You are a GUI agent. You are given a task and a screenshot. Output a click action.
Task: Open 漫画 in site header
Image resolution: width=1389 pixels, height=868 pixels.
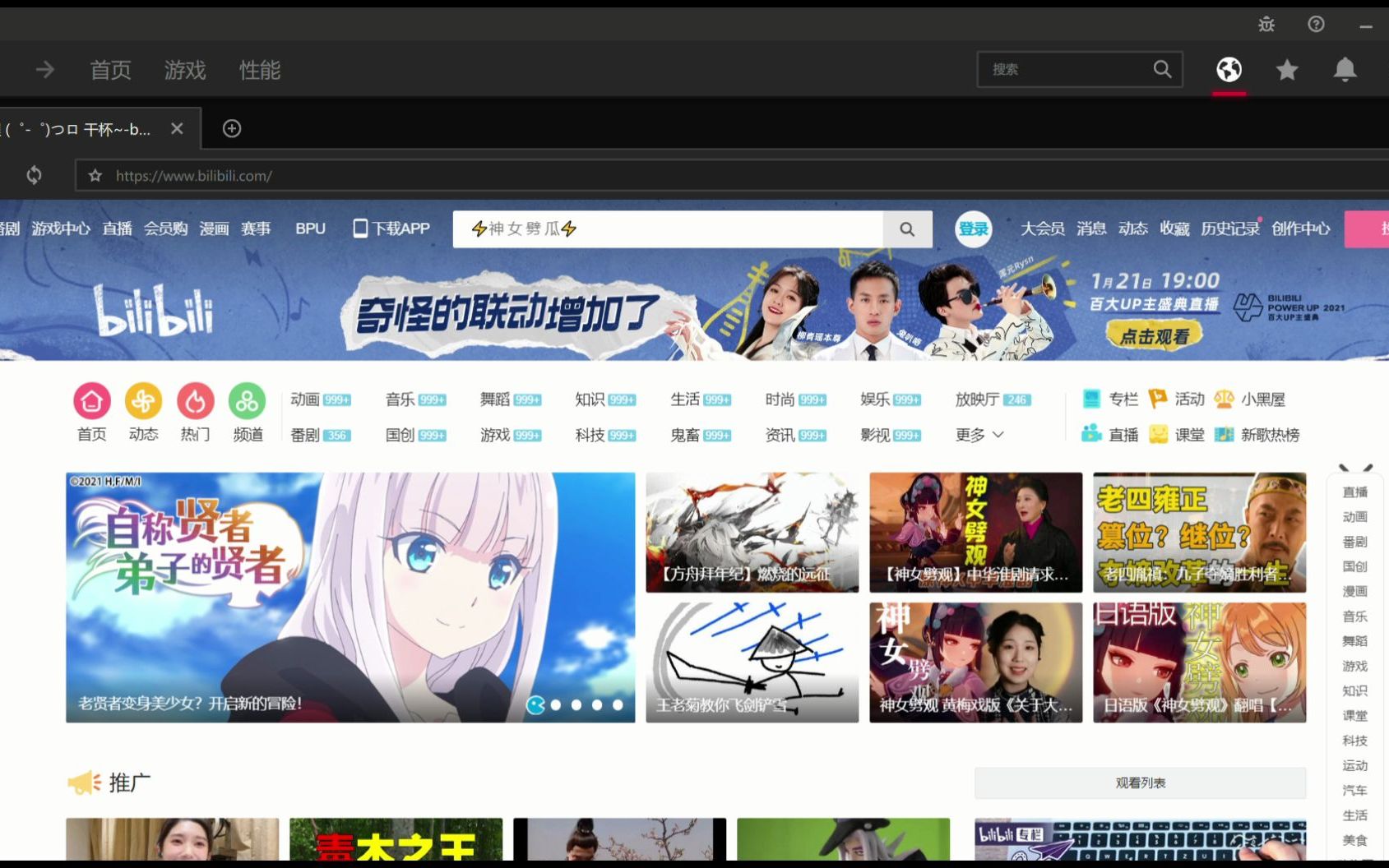[214, 229]
